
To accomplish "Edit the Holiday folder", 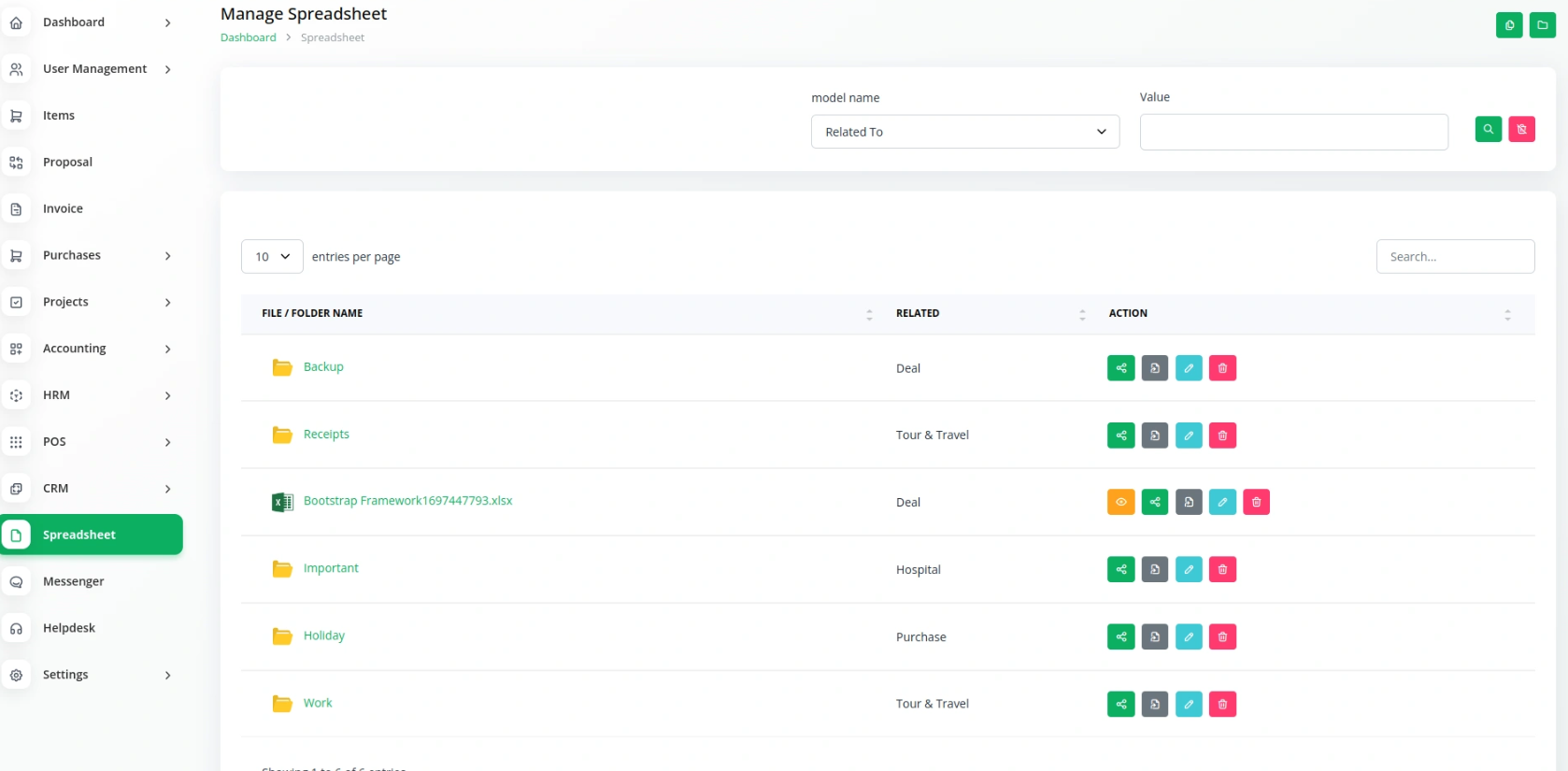I will coord(1189,637).
